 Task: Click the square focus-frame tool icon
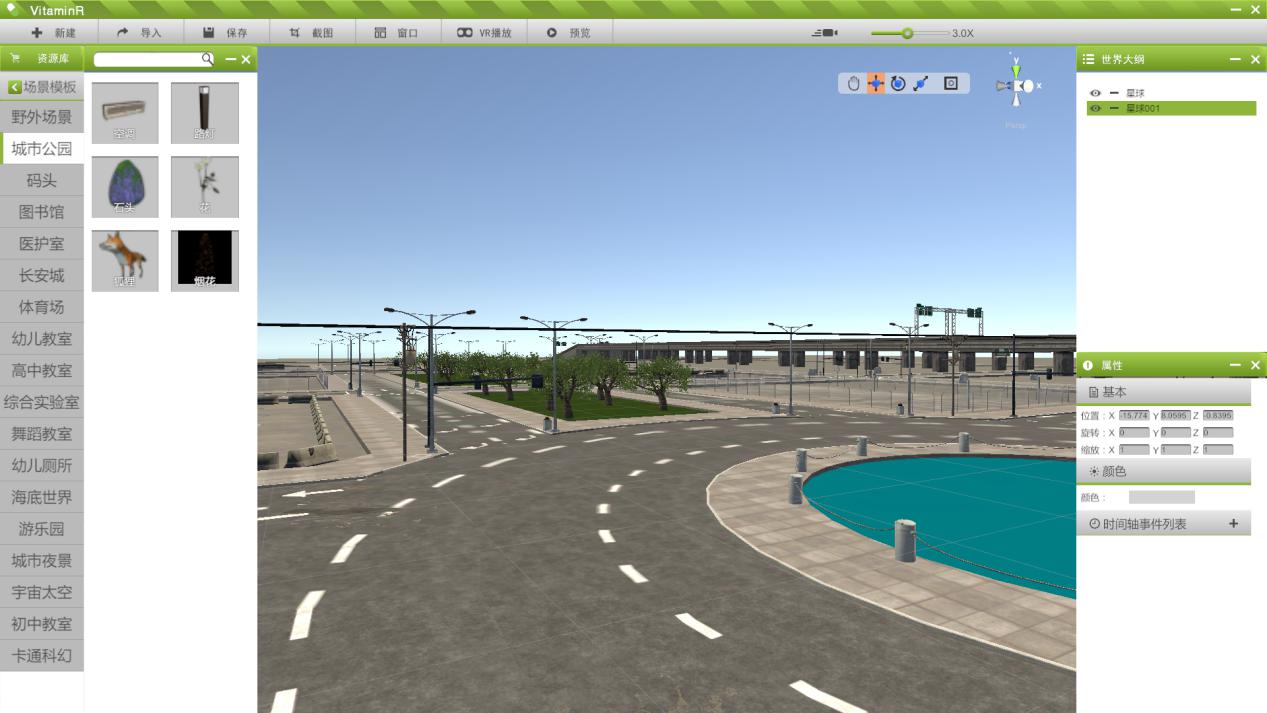951,84
